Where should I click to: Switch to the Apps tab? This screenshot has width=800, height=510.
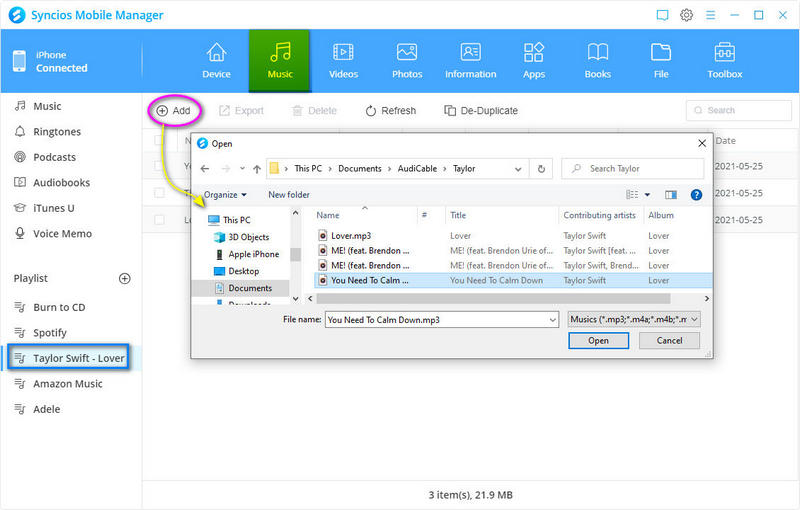click(x=534, y=61)
